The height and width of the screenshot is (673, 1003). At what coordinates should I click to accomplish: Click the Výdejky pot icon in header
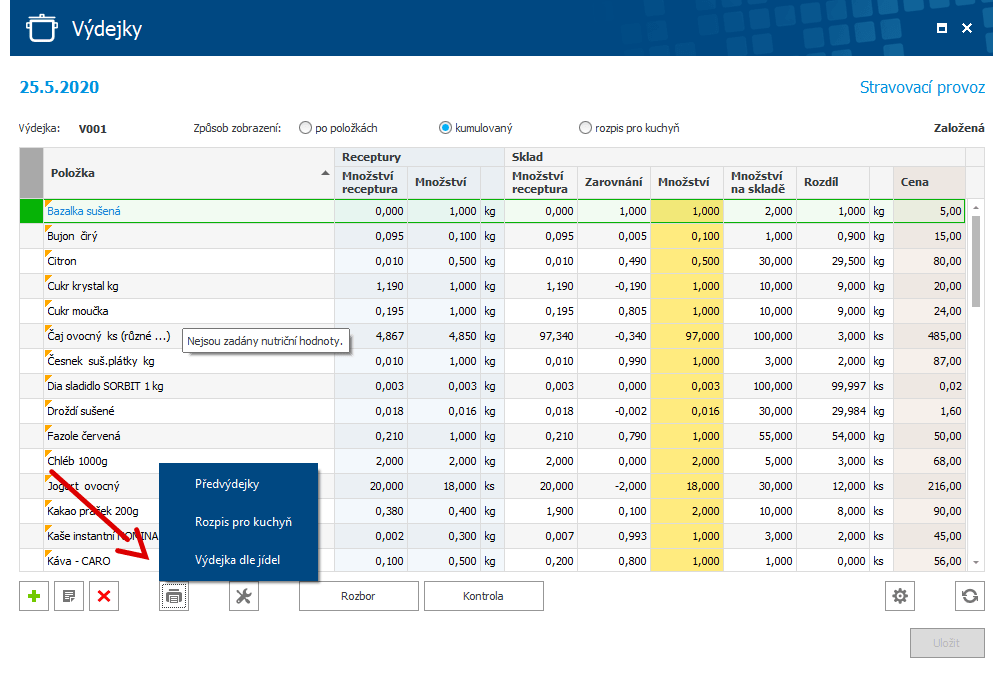(42, 28)
